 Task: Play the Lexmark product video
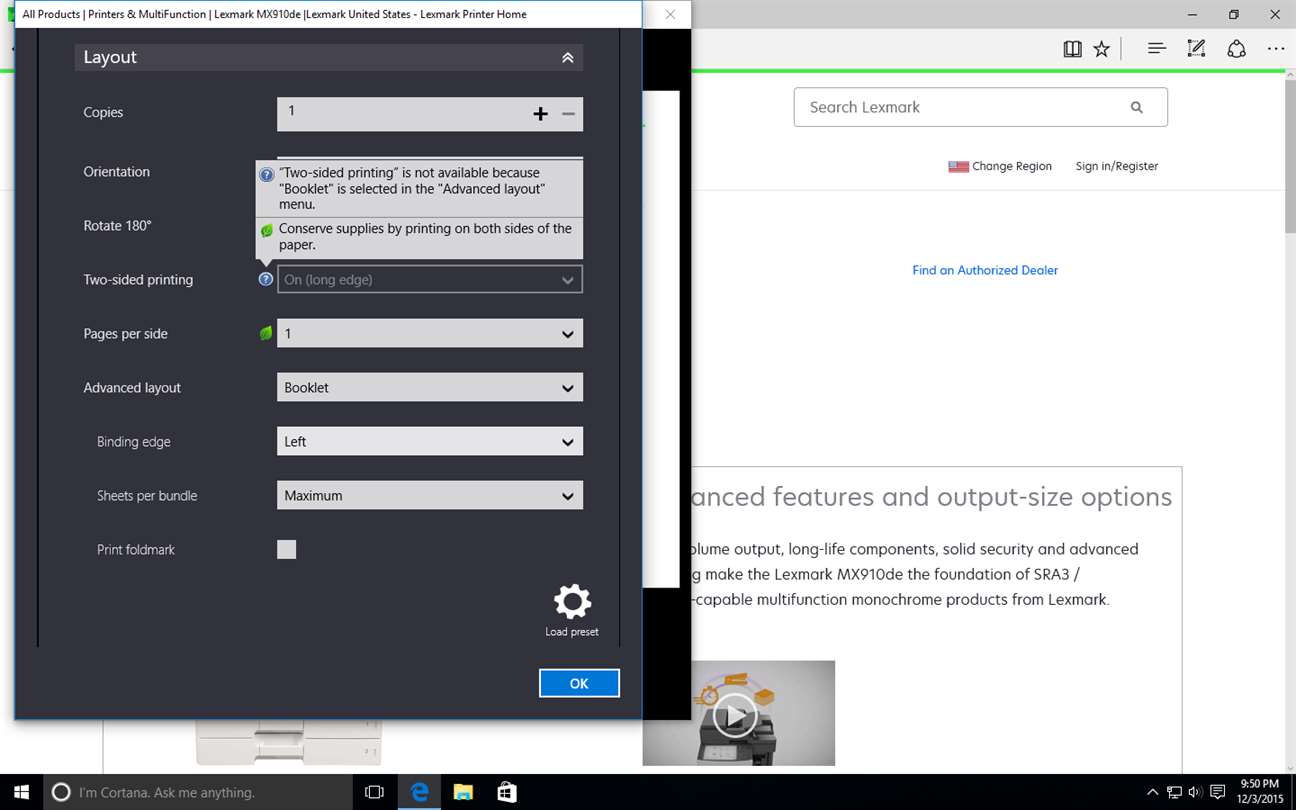pyautogui.click(x=735, y=716)
